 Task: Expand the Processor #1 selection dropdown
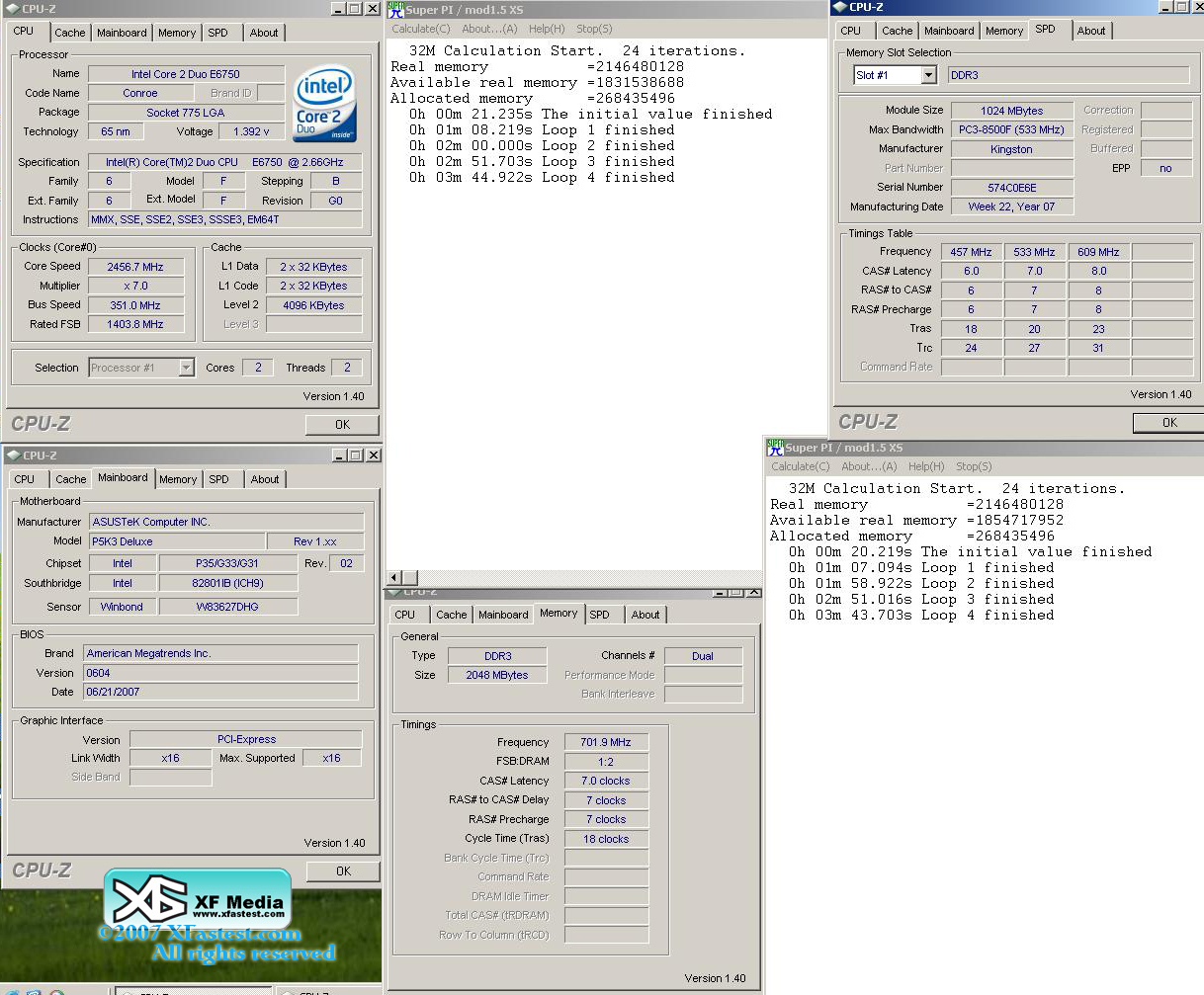point(186,368)
